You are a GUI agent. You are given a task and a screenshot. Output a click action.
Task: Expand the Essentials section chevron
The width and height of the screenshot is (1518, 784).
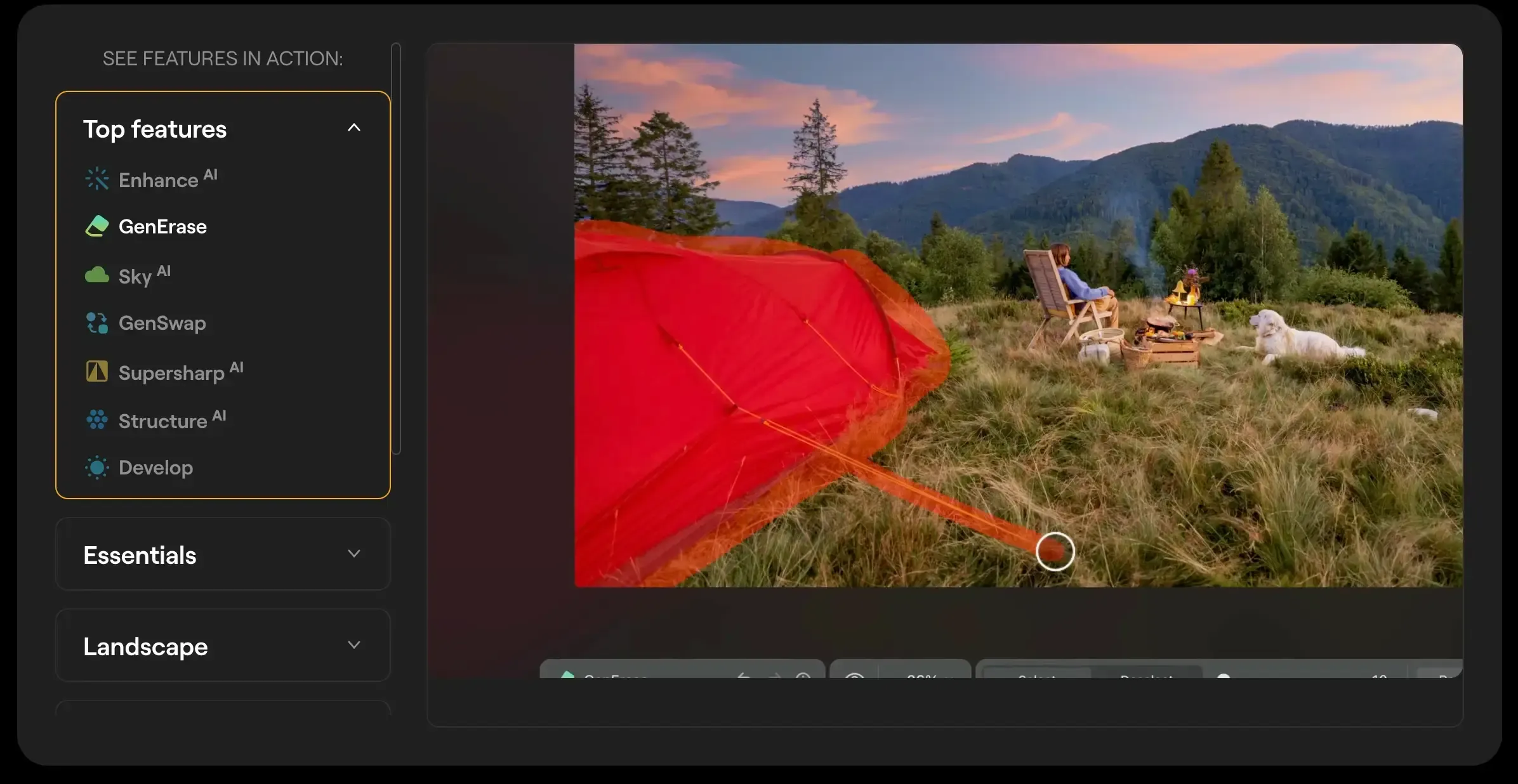(354, 554)
